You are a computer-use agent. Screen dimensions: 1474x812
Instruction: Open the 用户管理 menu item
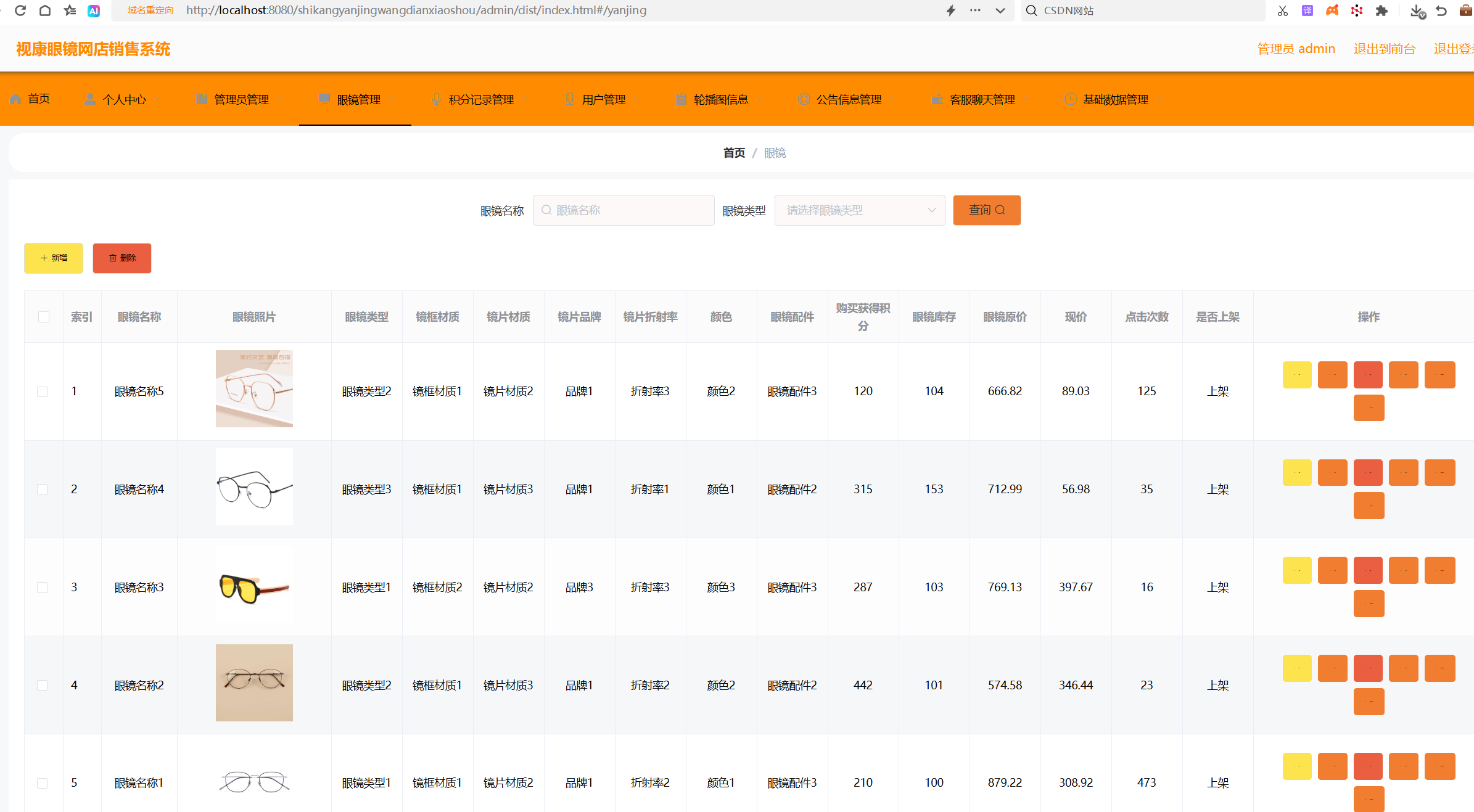click(x=603, y=99)
